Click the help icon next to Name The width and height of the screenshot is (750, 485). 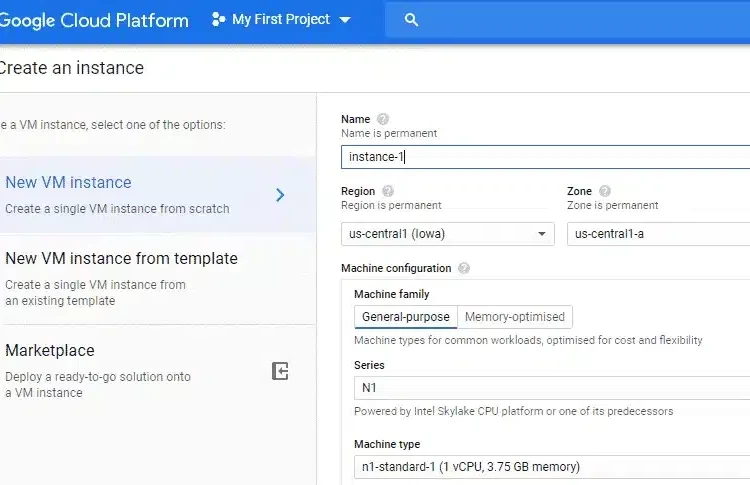click(383, 119)
